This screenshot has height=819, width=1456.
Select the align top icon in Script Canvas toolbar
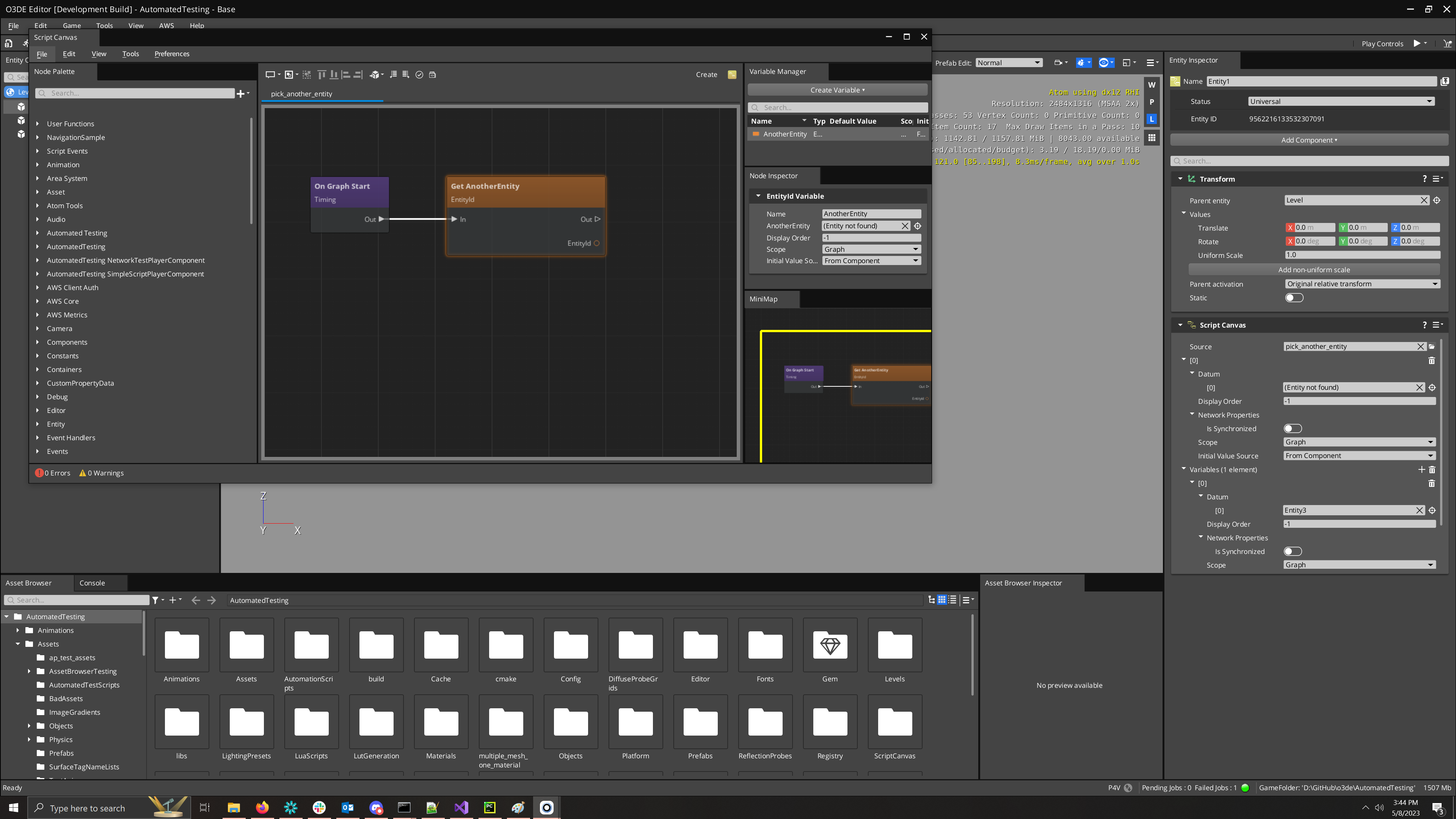[322, 74]
